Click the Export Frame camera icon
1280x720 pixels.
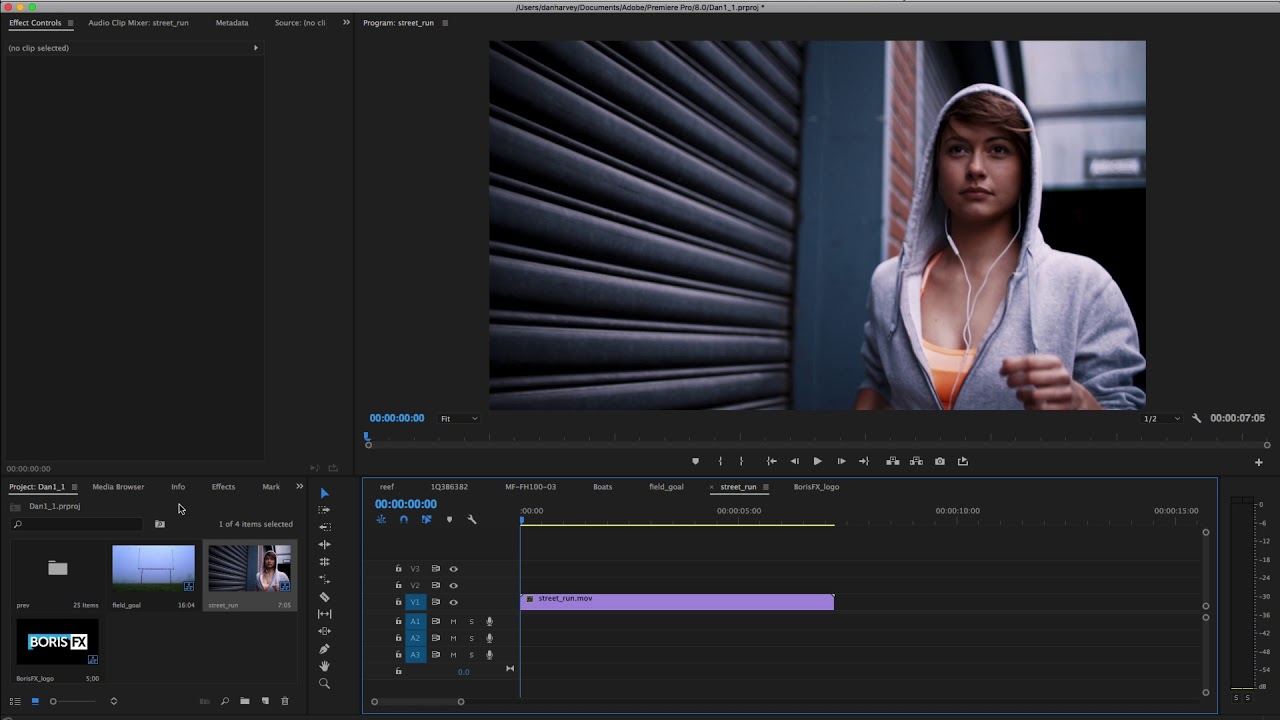point(939,461)
